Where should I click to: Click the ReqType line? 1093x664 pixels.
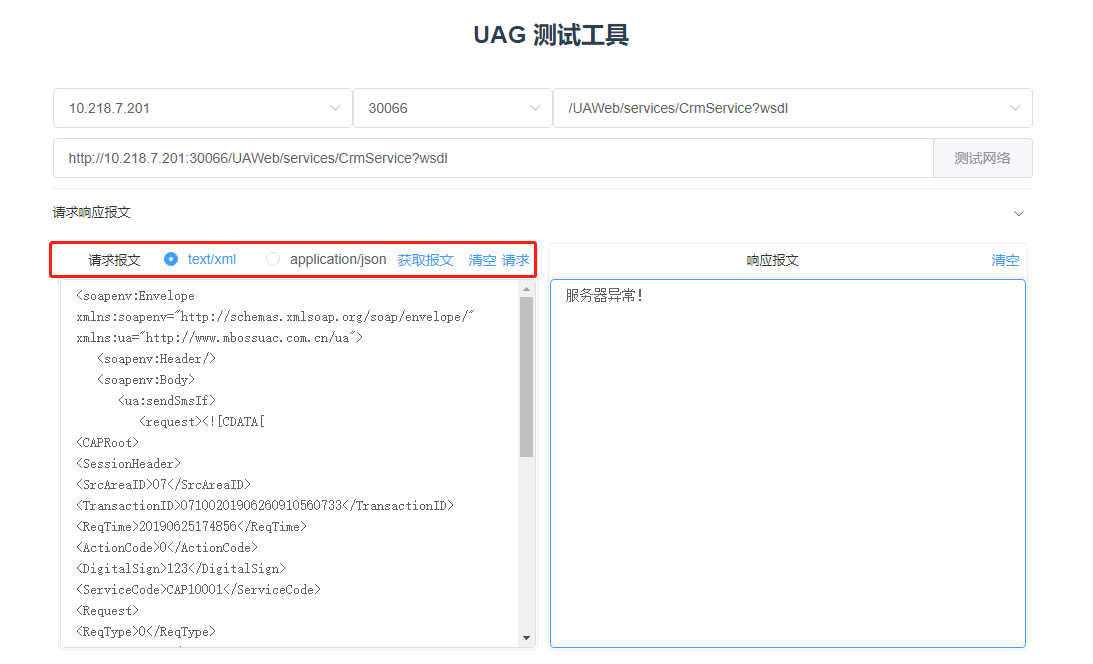146,631
